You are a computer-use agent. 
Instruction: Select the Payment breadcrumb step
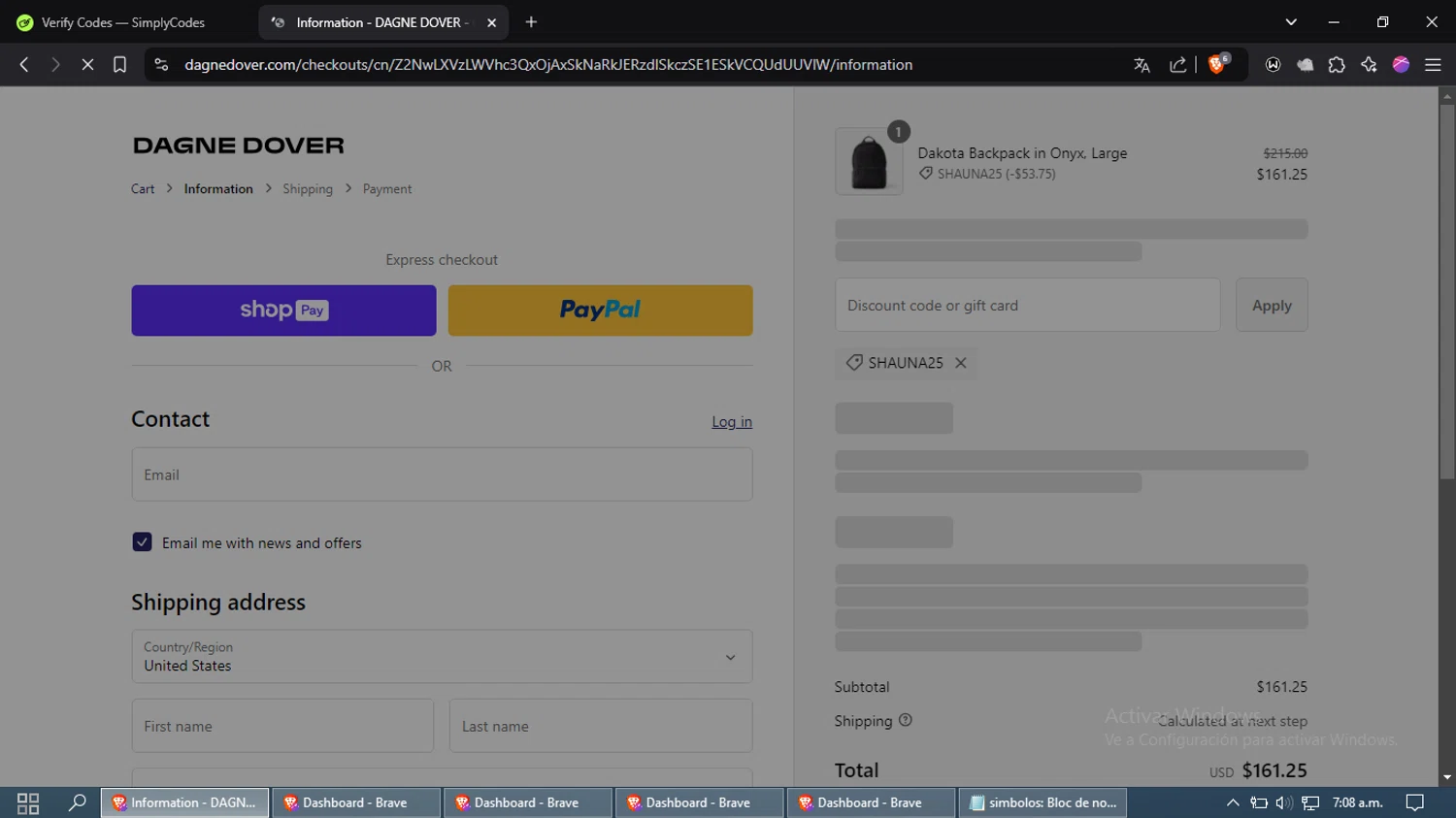coord(387,189)
